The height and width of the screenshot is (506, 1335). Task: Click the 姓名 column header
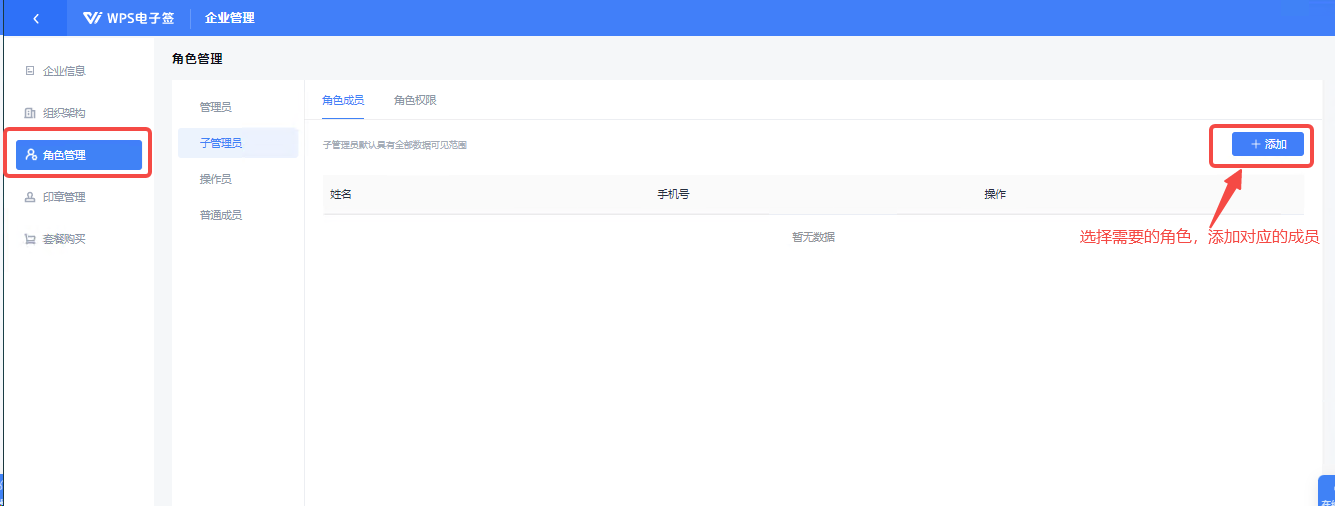[341, 194]
